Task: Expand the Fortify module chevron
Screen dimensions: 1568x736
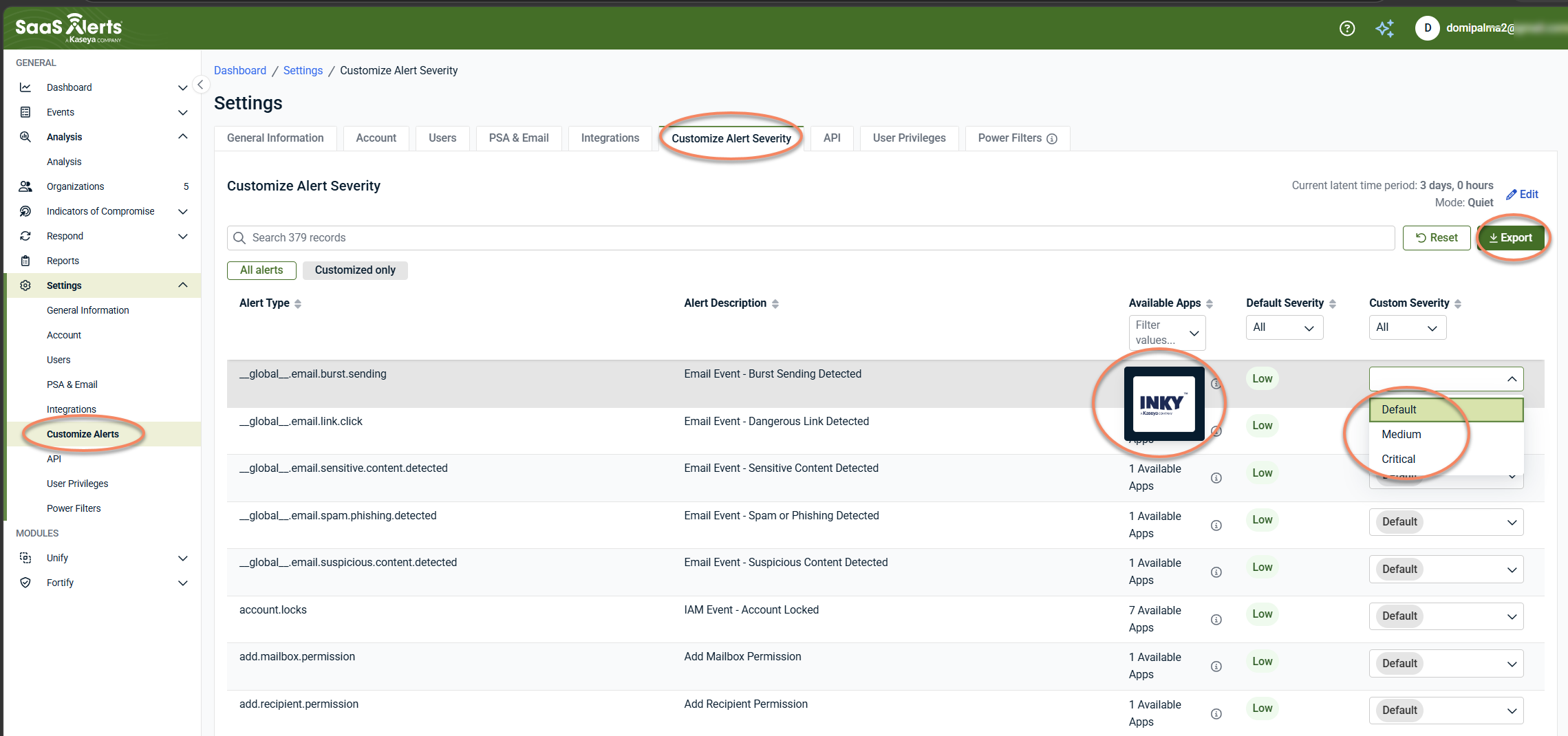Action: (183, 583)
